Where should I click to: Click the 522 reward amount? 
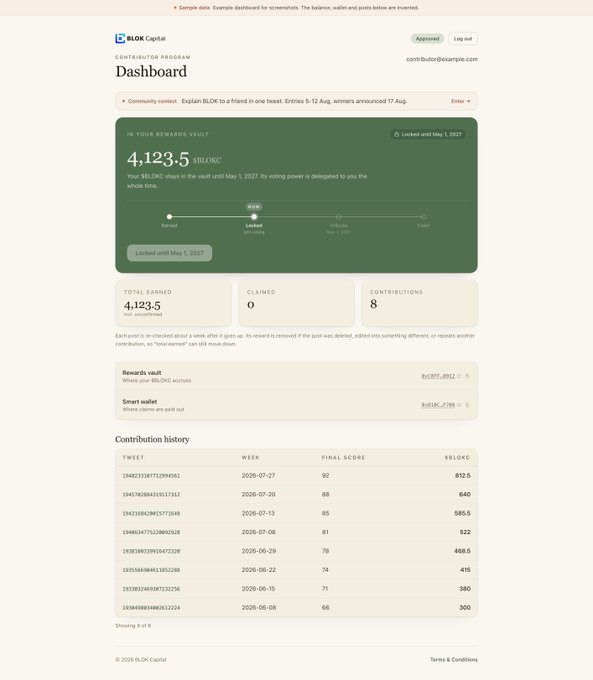click(465, 532)
